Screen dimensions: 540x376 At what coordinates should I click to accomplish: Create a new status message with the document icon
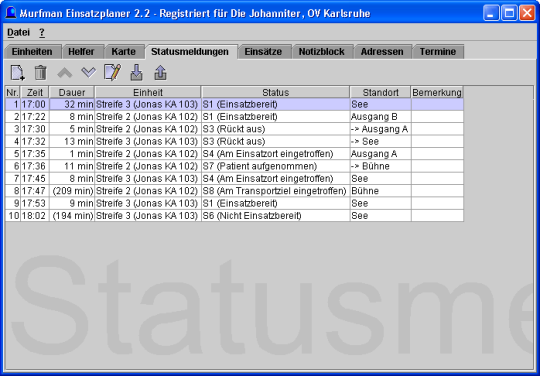pyautogui.click(x=17, y=73)
